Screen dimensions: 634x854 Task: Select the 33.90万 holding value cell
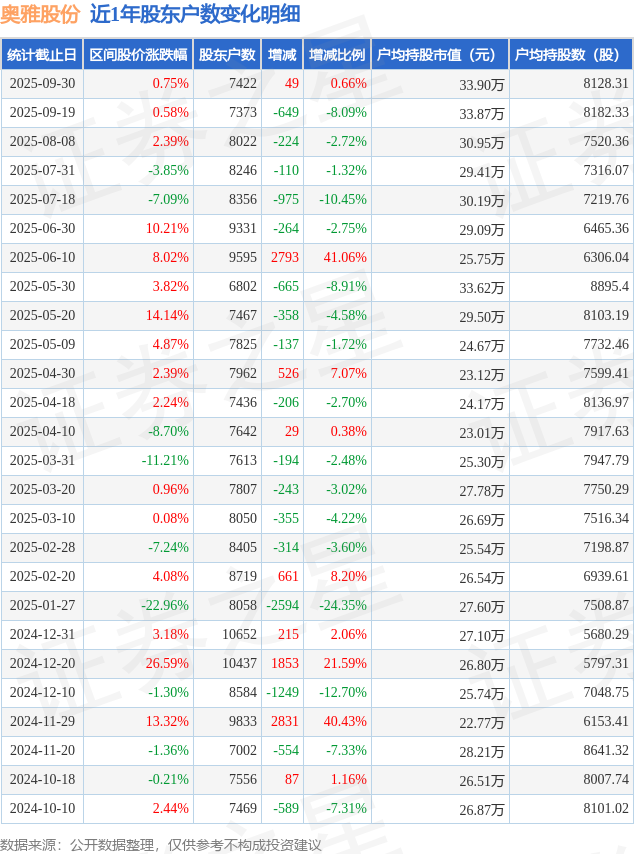pyautogui.click(x=481, y=85)
